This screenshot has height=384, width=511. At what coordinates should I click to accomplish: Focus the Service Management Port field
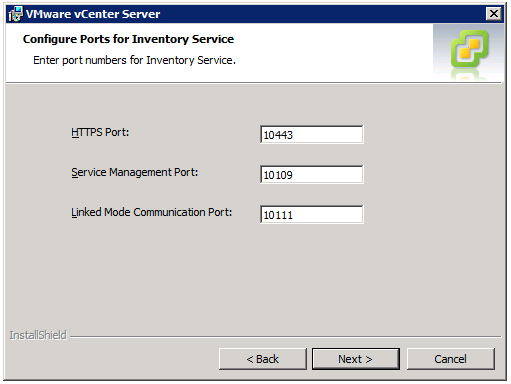(x=311, y=174)
